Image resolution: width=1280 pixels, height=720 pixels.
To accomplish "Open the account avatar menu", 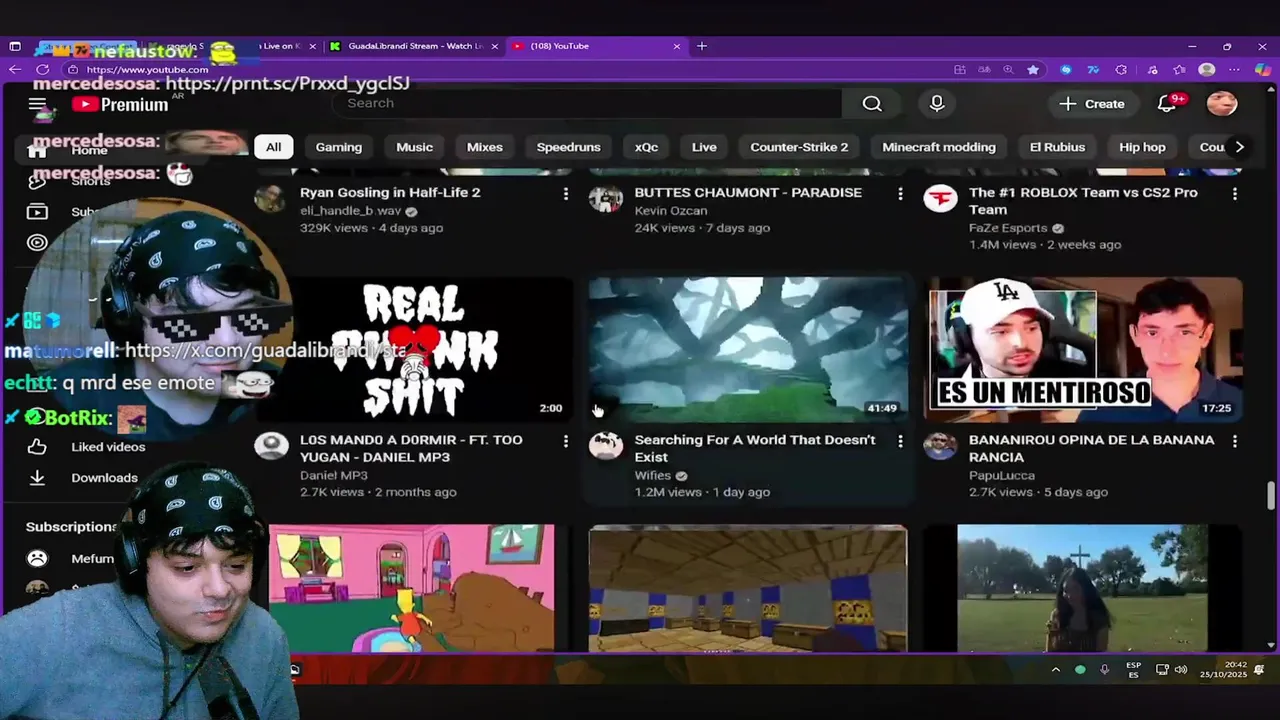I will (1222, 104).
